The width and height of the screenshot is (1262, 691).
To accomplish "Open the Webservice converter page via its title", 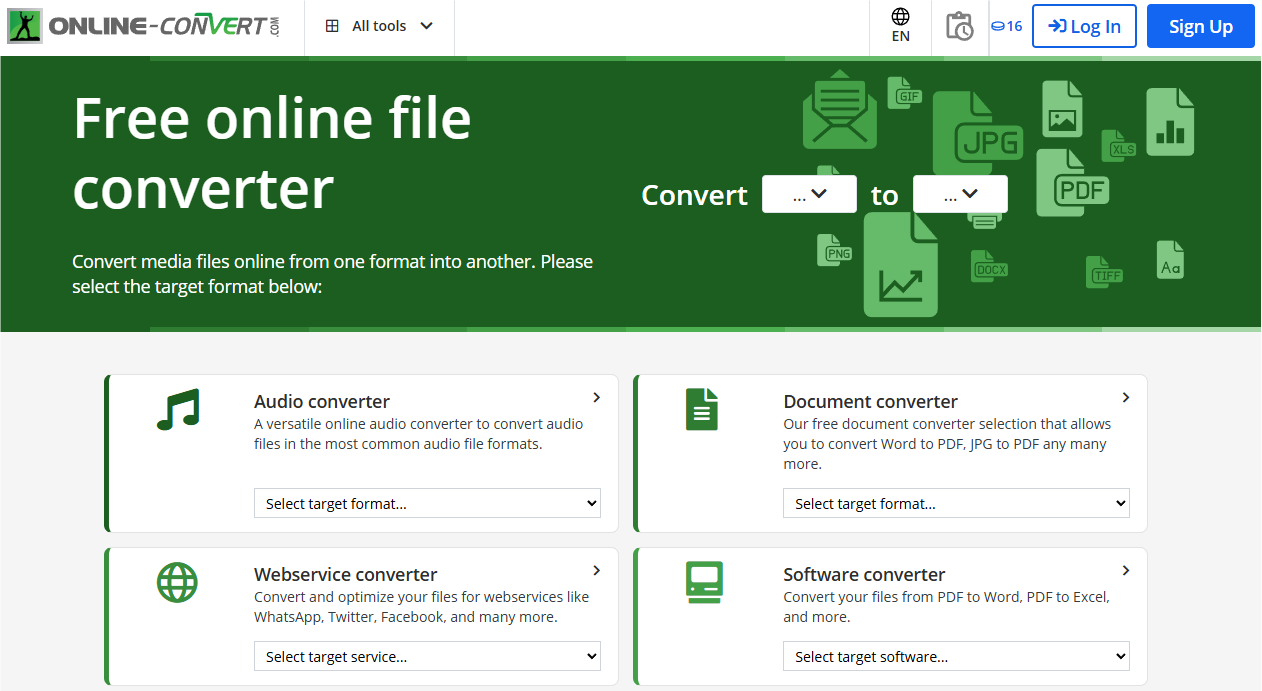I will [x=345, y=574].
